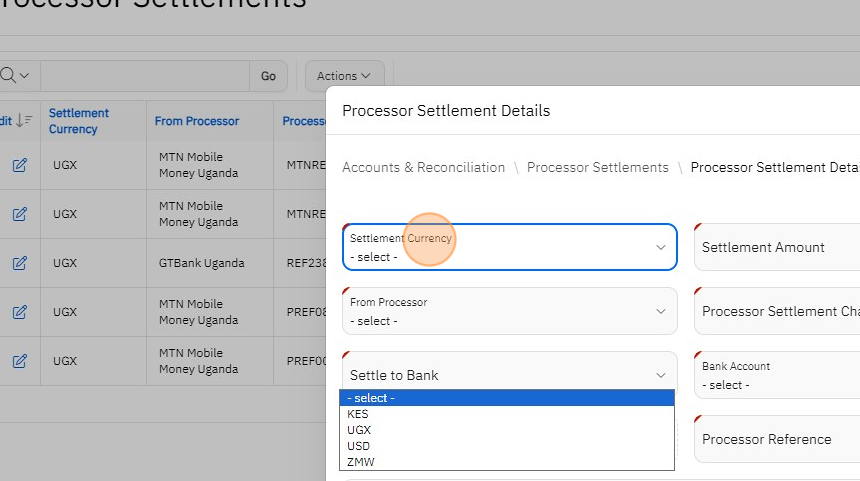The height and width of the screenshot is (481, 860).
Task: Click the Processor Settlements breadcrumb link
Action: point(597,167)
